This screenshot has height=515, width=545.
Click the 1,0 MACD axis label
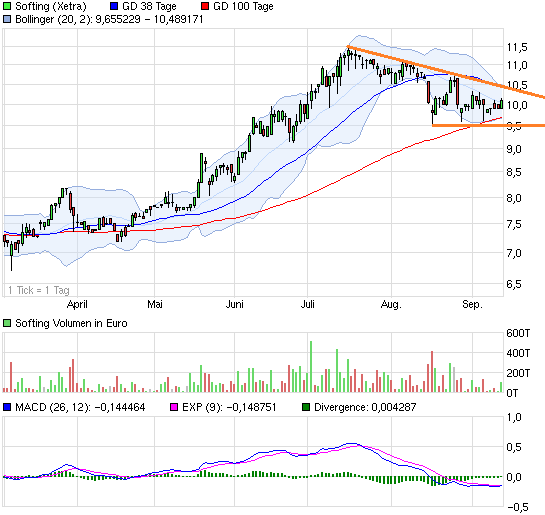pyautogui.click(x=514, y=417)
